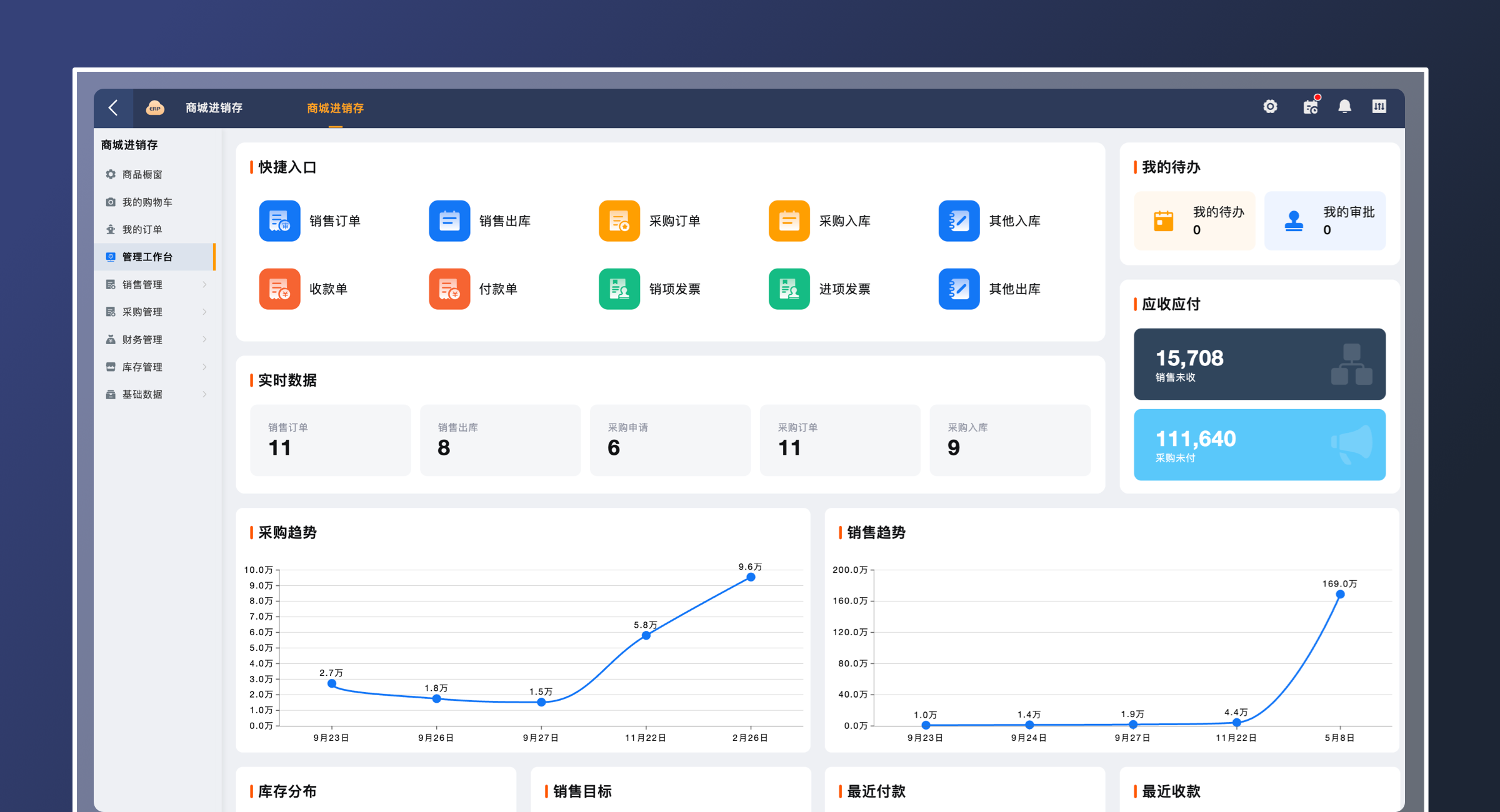The width and height of the screenshot is (1500, 812).
Task: Click the chart panel icon in header
Action: coord(1379,107)
